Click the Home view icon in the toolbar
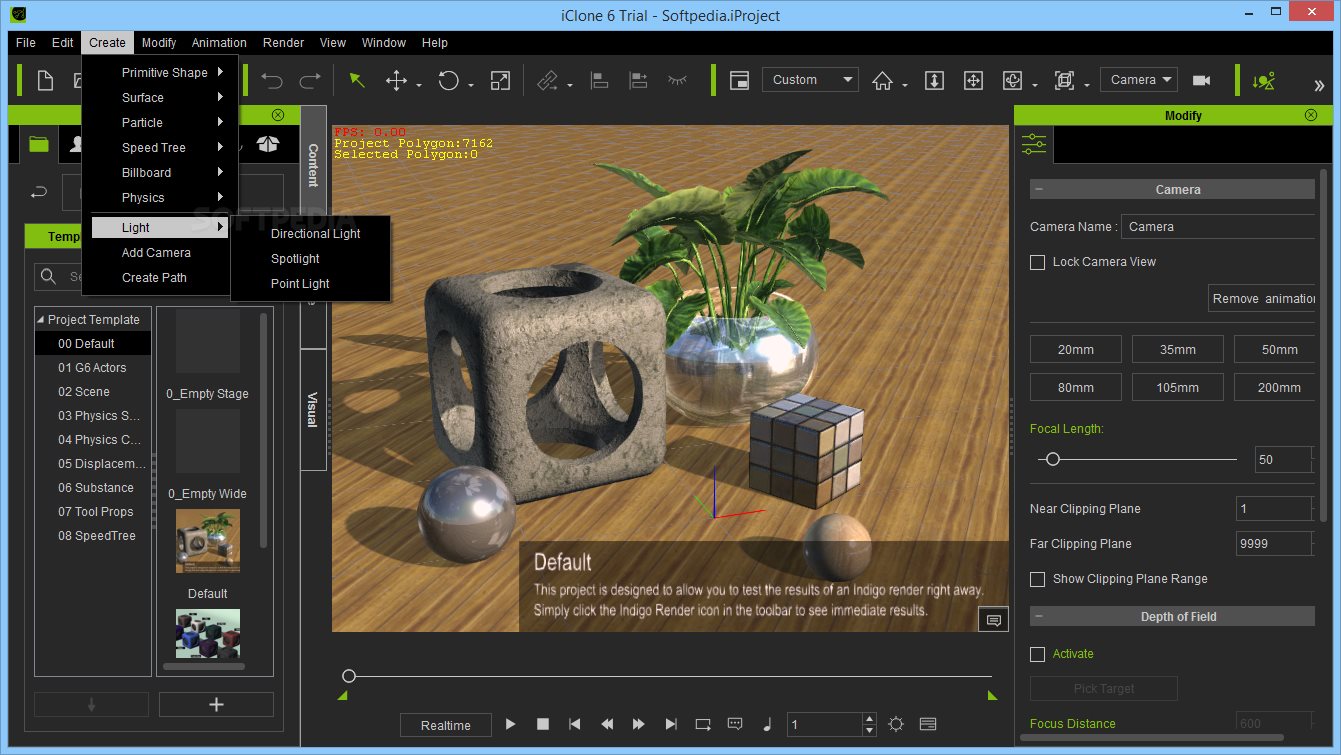 coord(882,80)
